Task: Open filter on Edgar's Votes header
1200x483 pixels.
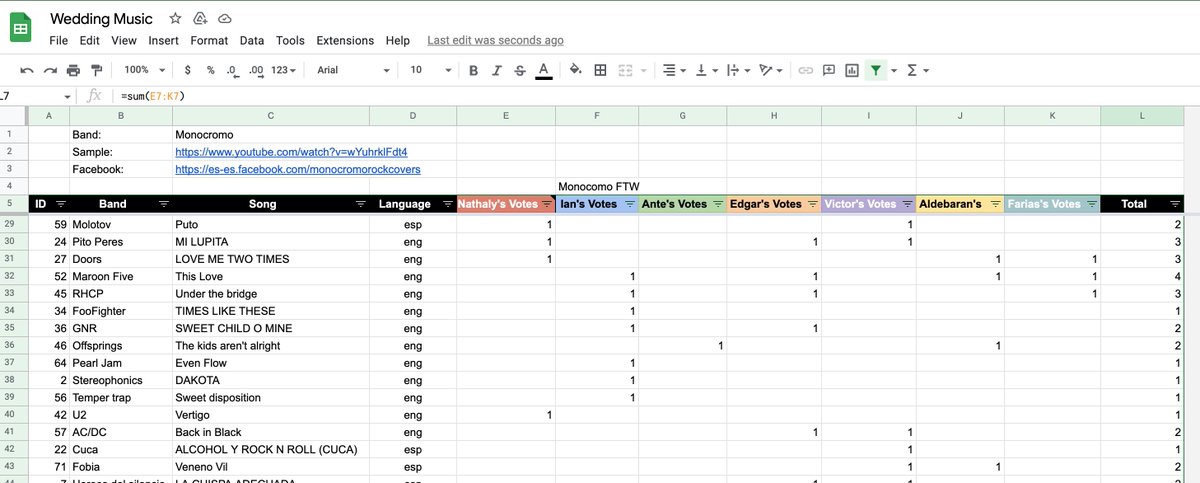Action: [x=811, y=204]
